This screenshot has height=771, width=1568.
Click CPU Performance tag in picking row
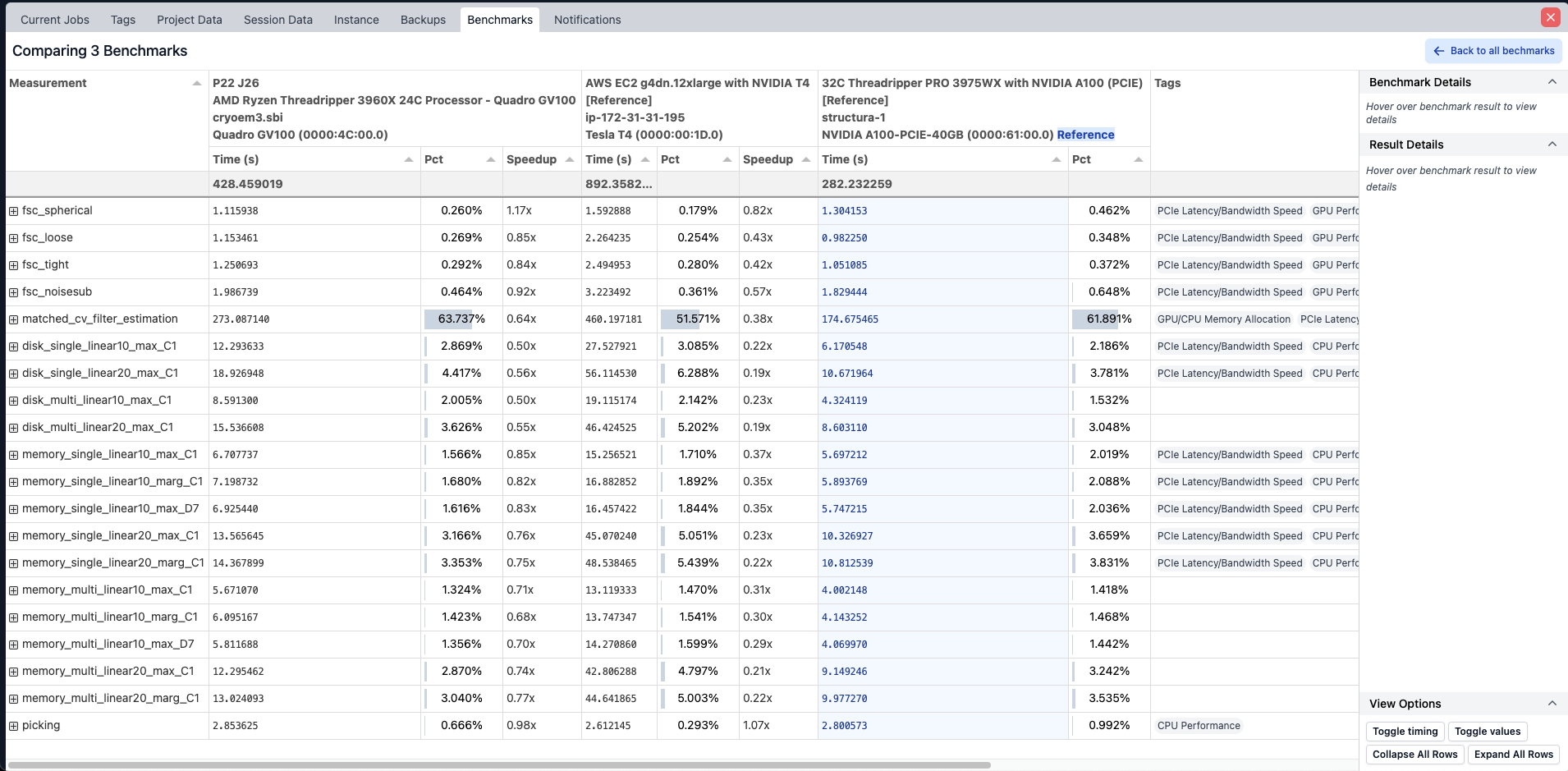pyautogui.click(x=1199, y=726)
